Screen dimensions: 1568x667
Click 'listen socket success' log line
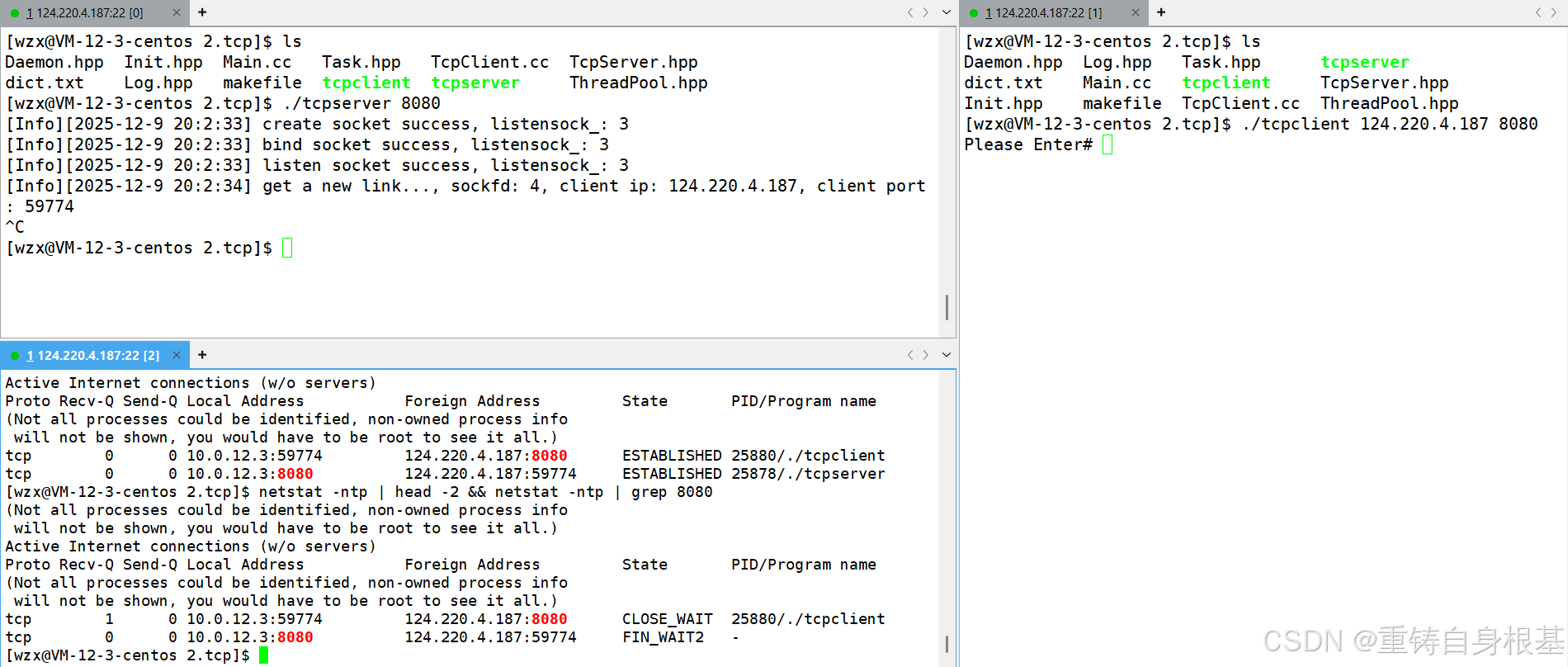tap(318, 165)
